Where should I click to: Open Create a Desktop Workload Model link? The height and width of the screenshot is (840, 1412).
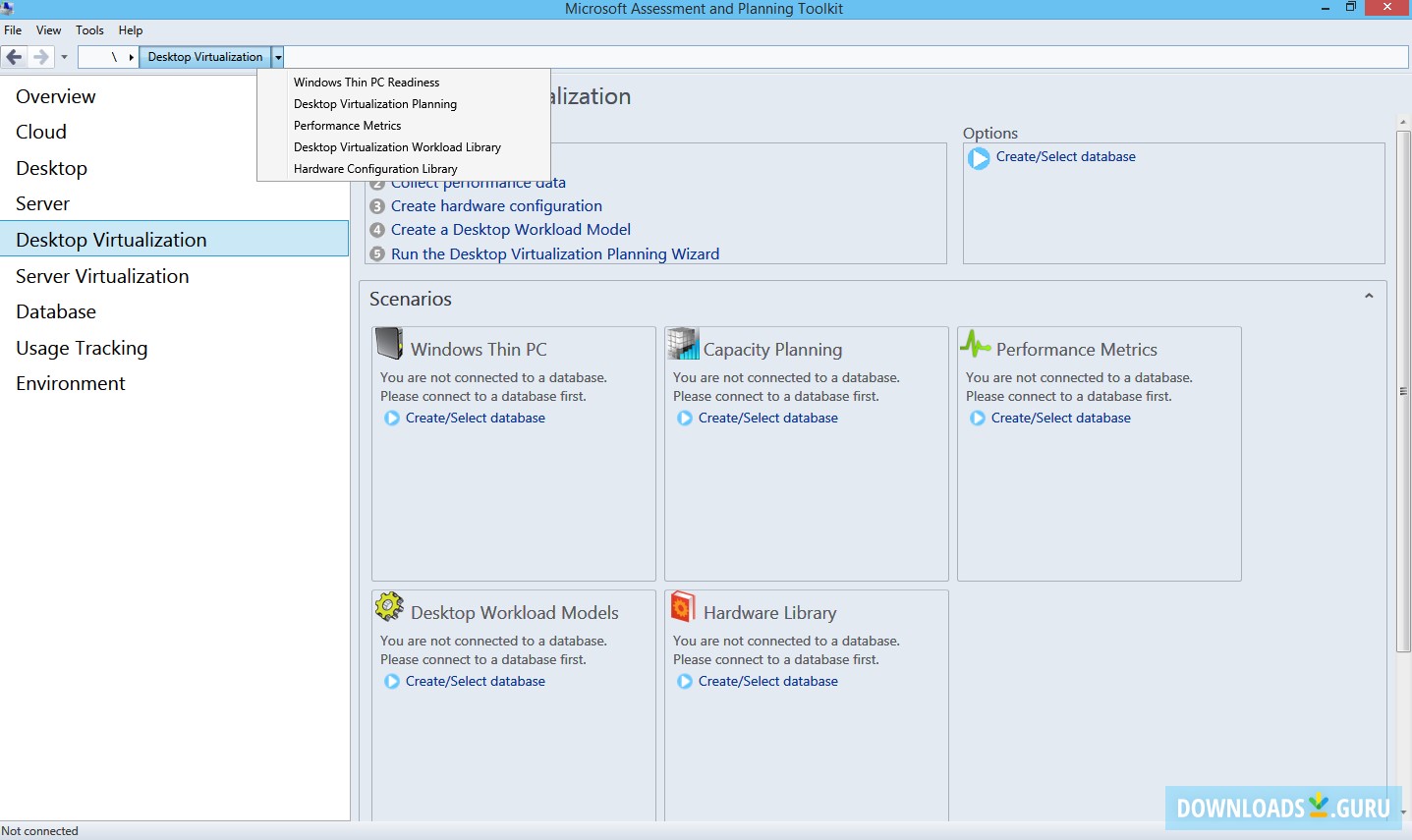tap(511, 230)
